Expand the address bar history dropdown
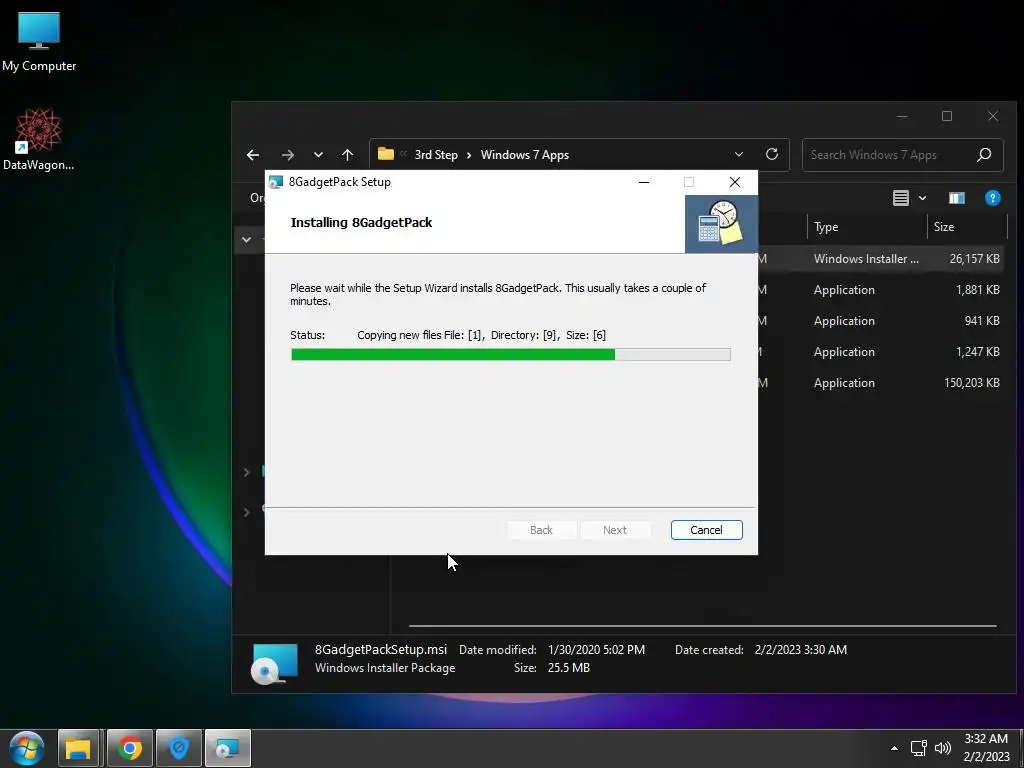 point(739,155)
